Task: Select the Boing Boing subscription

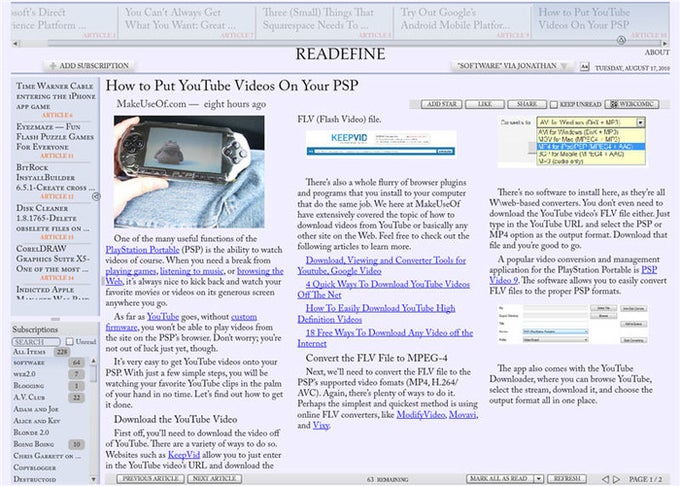Action: [49, 444]
